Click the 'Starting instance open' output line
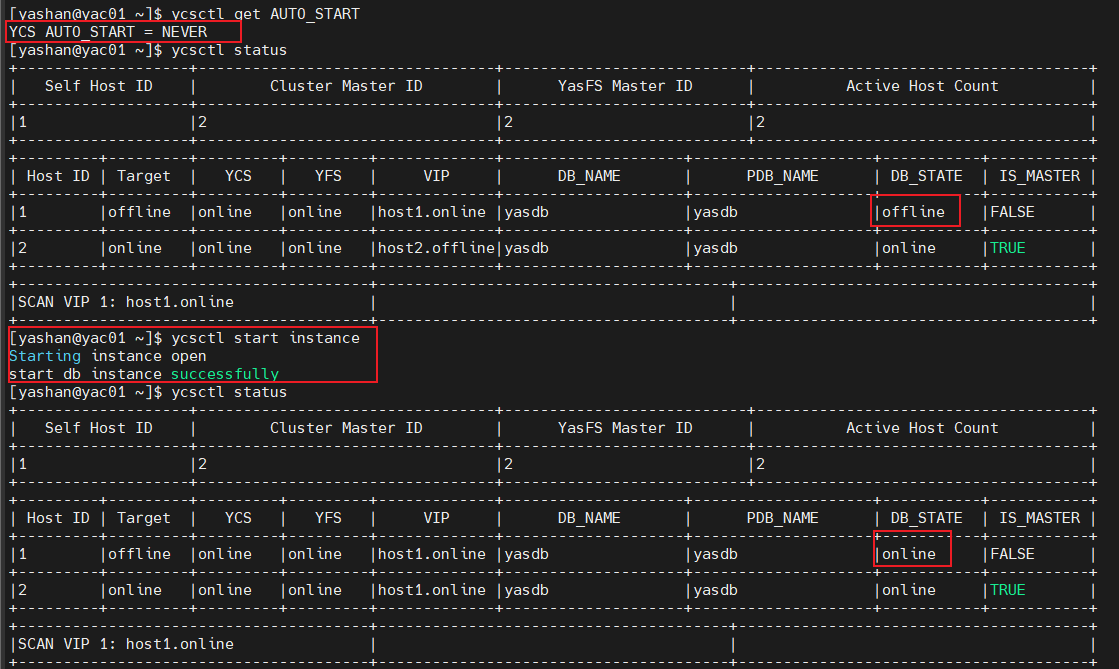Screen dimensions: 1119x669 (108, 356)
